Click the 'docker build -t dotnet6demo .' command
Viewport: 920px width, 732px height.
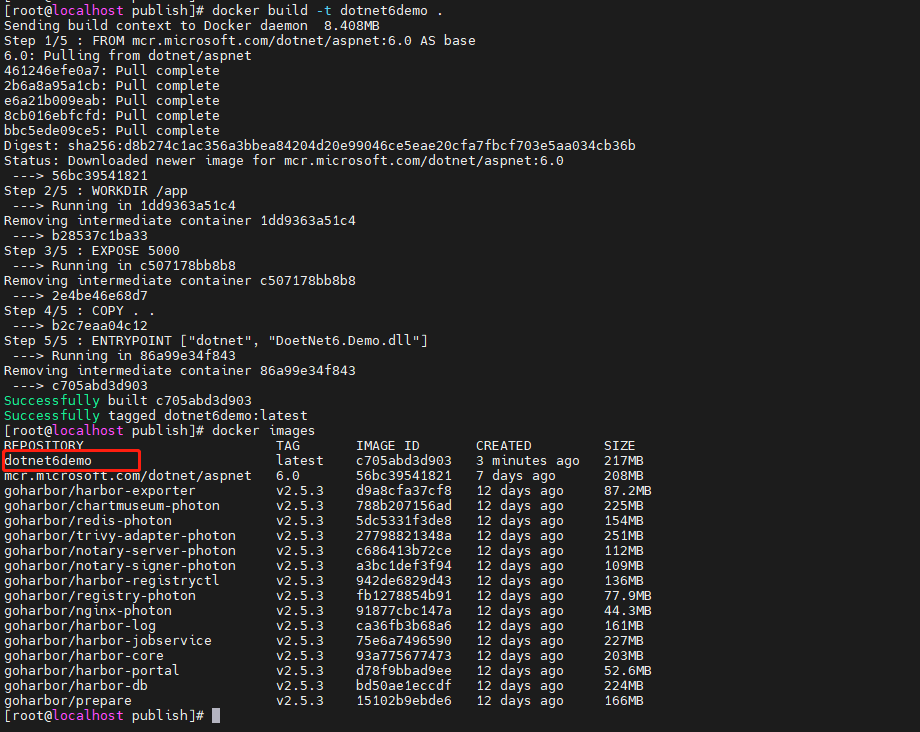click(327, 11)
